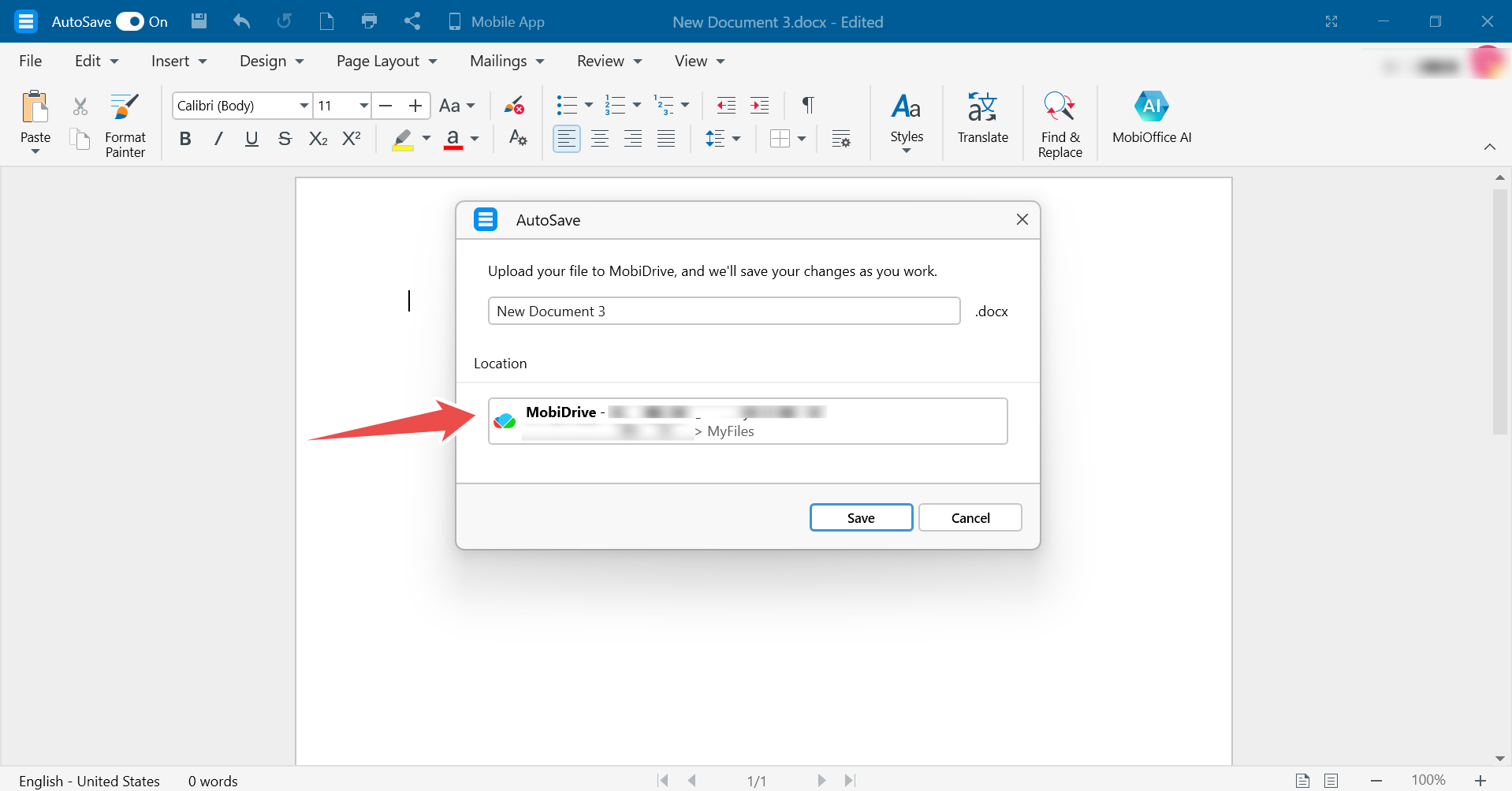Apply multilevel list
The width and height of the screenshot is (1512, 791).
[664, 105]
